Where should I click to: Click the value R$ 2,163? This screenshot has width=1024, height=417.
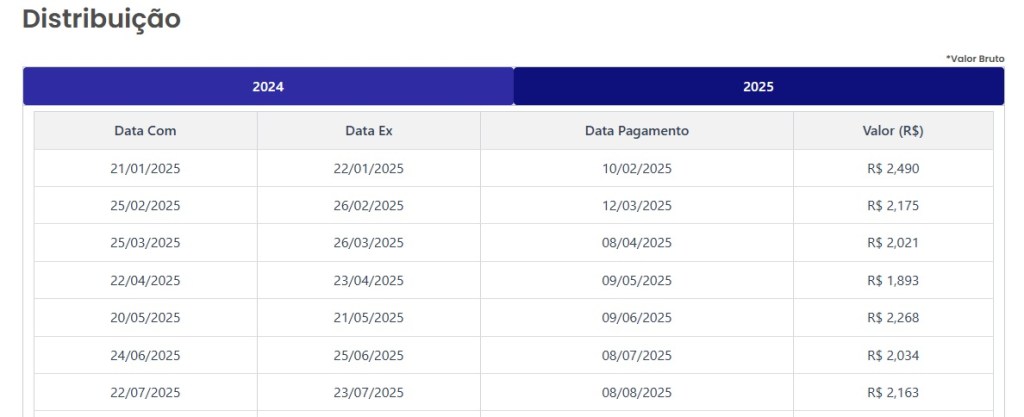[x=893, y=393]
